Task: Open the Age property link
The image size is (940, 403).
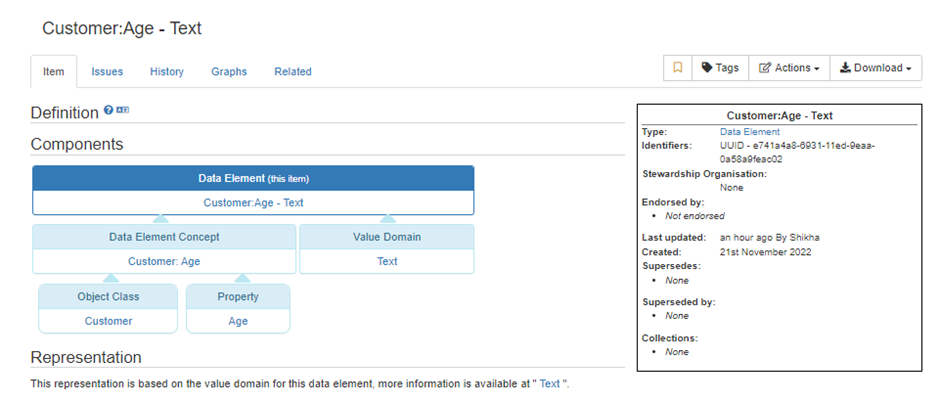Action: point(238,321)
